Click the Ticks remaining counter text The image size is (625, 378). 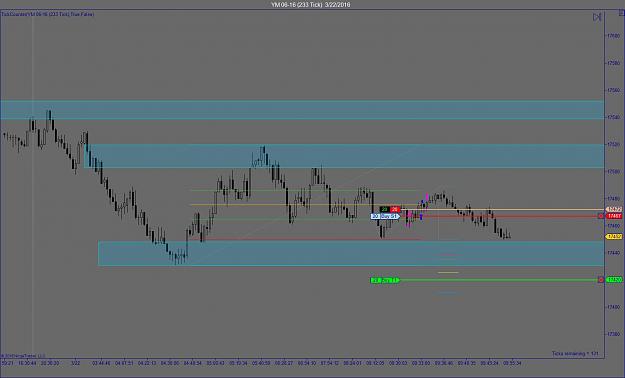point(575,354)
